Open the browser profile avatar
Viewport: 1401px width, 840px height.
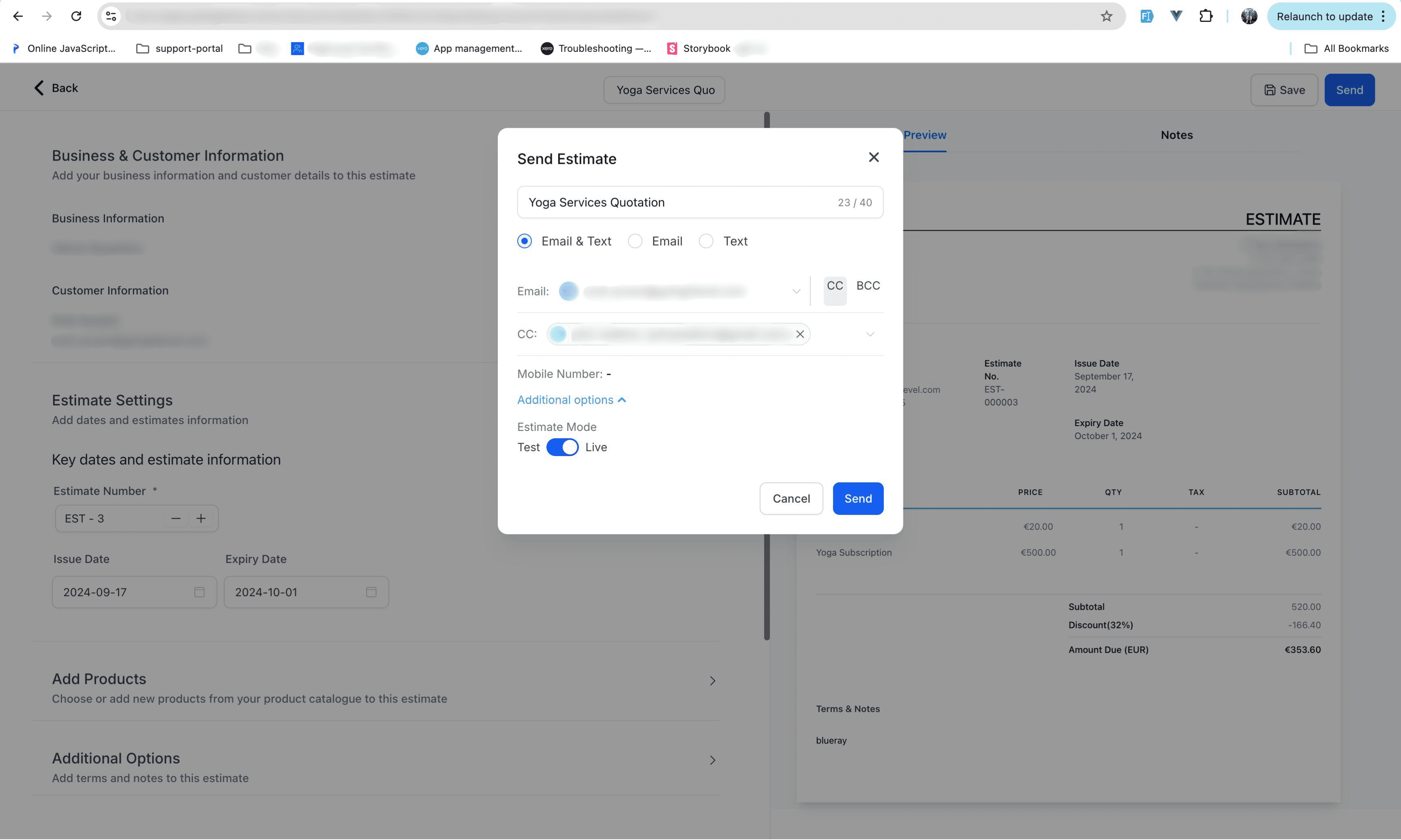[1248, 16]
